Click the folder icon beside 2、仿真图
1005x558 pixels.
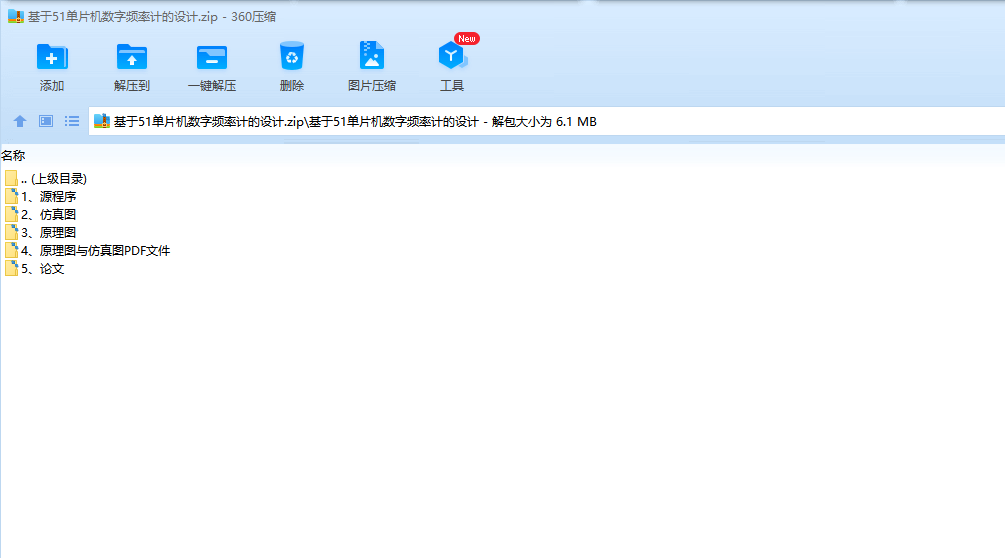pos(12,214)
